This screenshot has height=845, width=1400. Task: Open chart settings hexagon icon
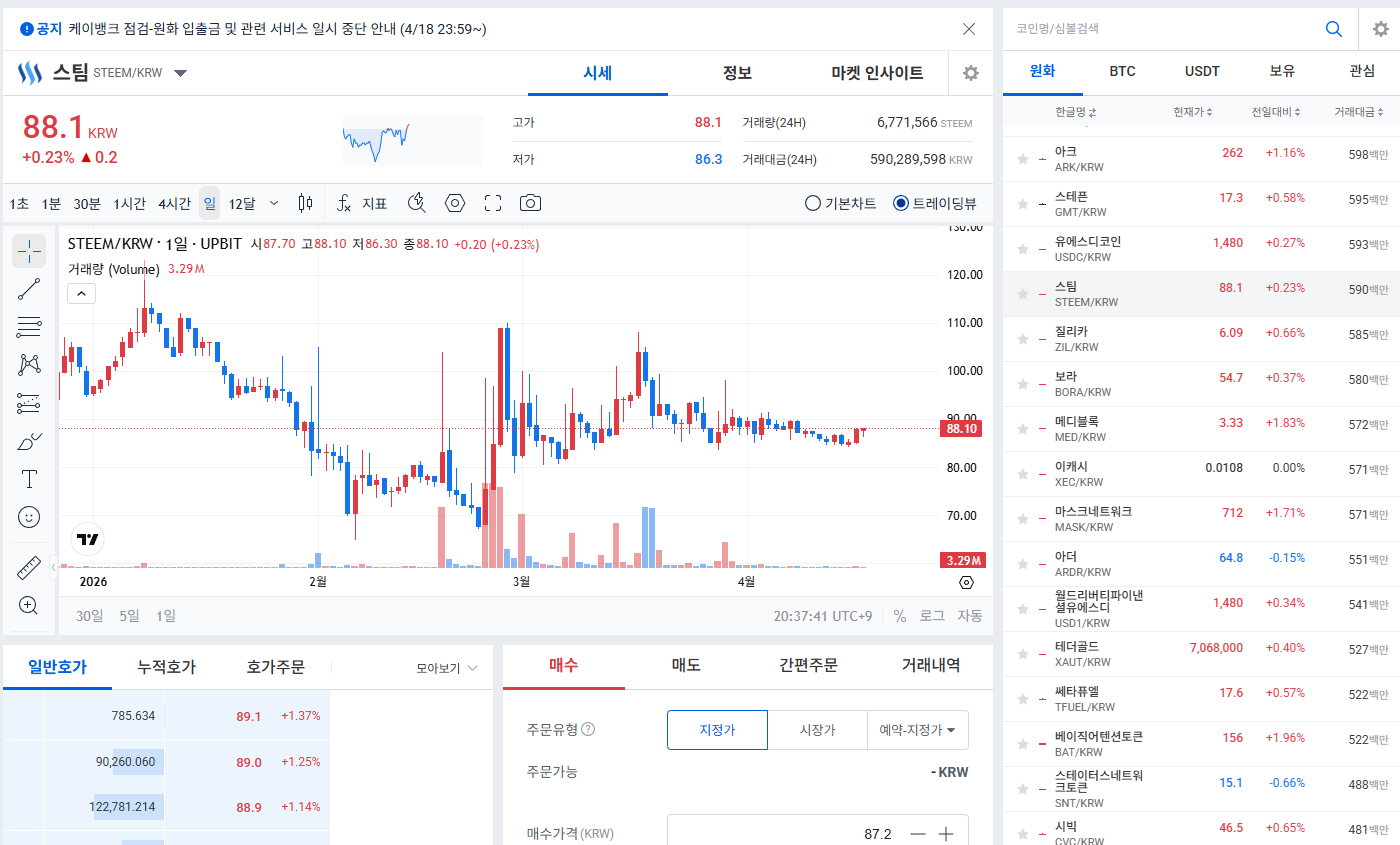point(455,203)
